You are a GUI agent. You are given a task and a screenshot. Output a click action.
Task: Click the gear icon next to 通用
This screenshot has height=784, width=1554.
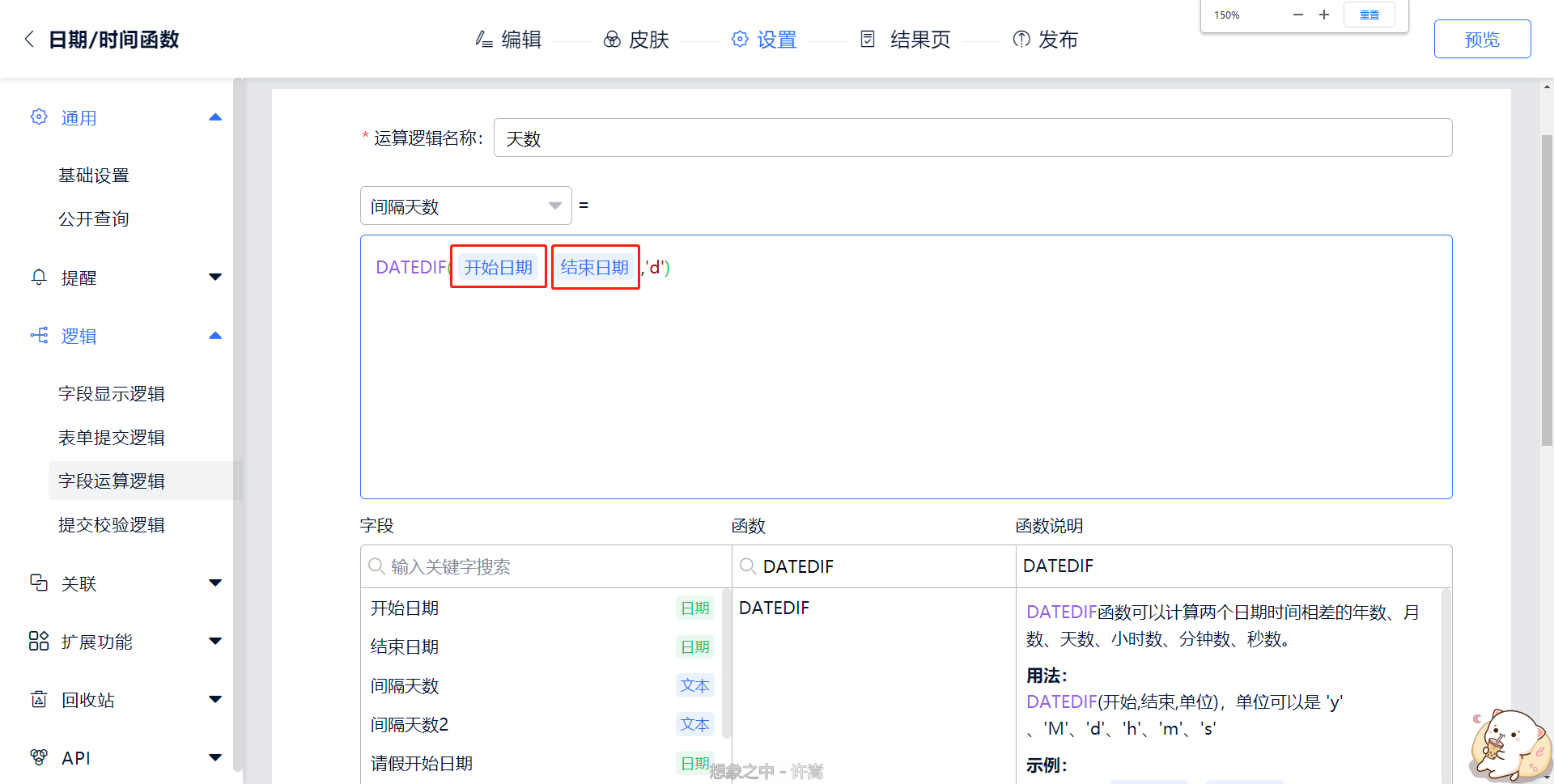pos(39,117)
